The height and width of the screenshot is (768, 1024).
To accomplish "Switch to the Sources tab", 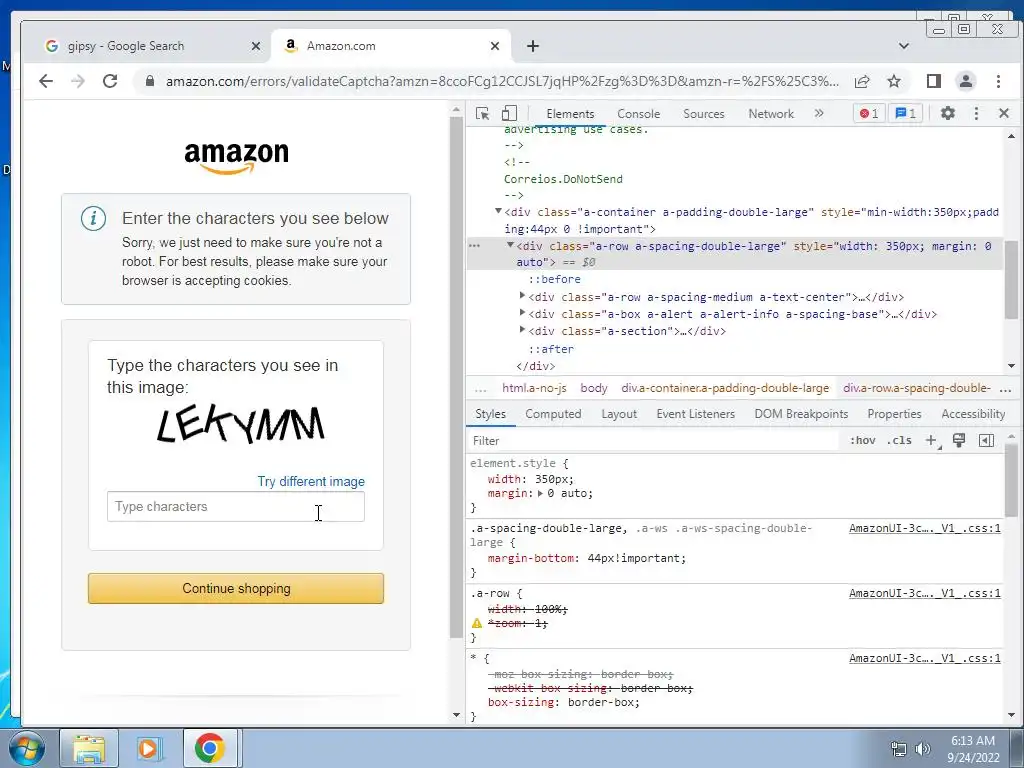I will (703, 114).
